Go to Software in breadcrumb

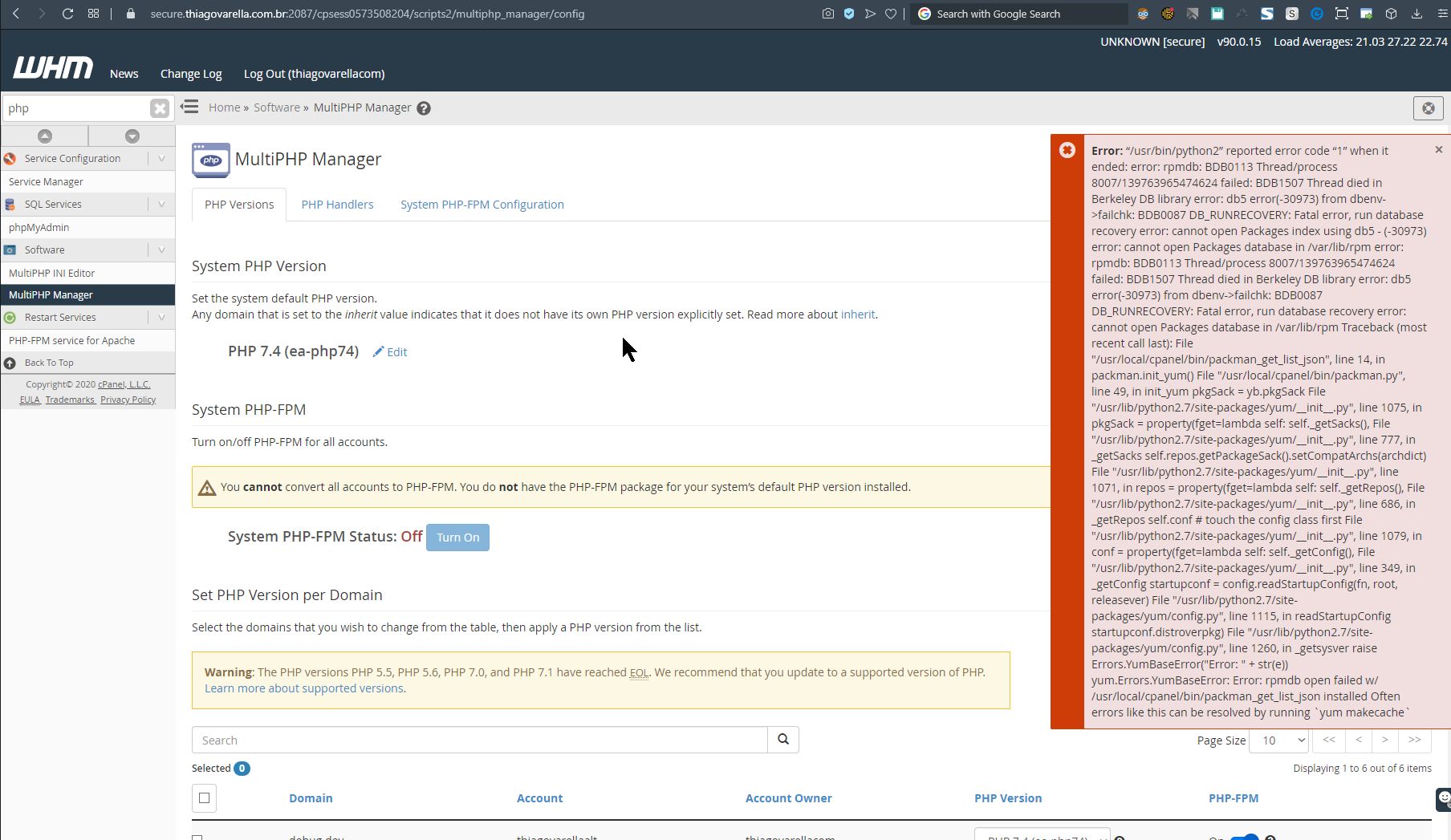coord(277,108)
